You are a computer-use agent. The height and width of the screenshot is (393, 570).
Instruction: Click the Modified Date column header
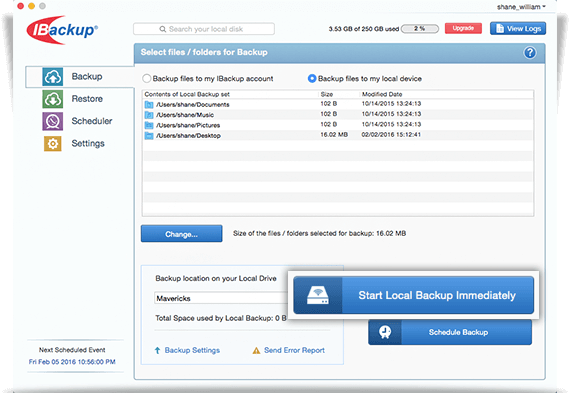[382, 94]
